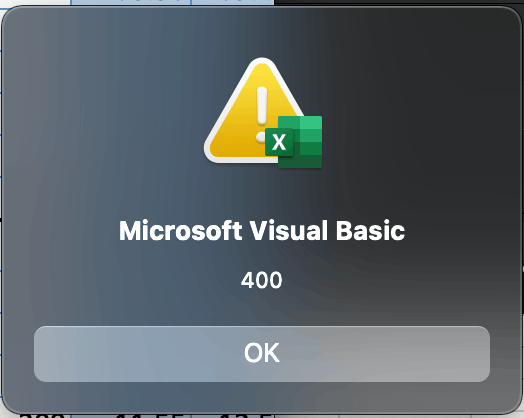Image resolution: width=524 pixels, height=418 pixels.
Task: Click the white exclamation mark in triangle
Action: coord(262,114)
